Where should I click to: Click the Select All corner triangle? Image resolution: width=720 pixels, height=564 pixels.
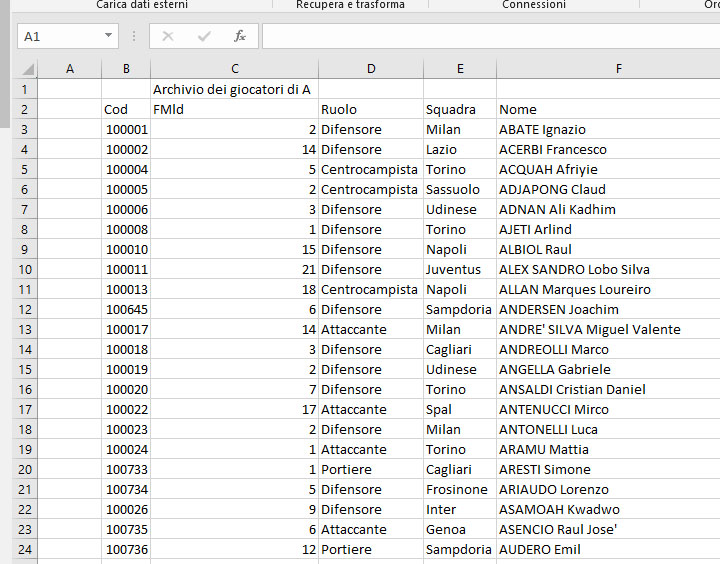(28, 69)
